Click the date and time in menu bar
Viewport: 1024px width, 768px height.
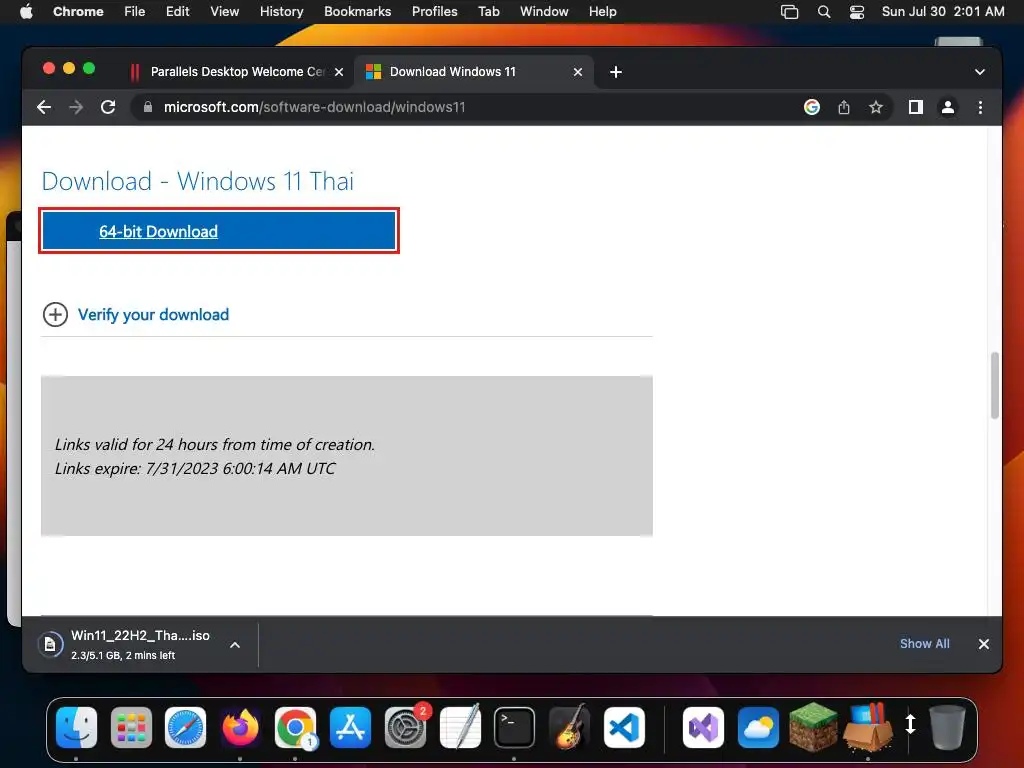pyautogui.click(x=943, y=11)
